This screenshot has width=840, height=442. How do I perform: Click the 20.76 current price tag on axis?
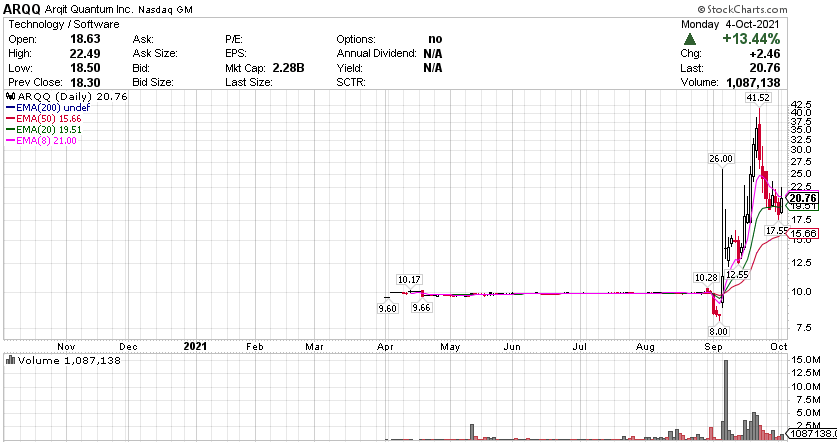[x=804, y=198]
